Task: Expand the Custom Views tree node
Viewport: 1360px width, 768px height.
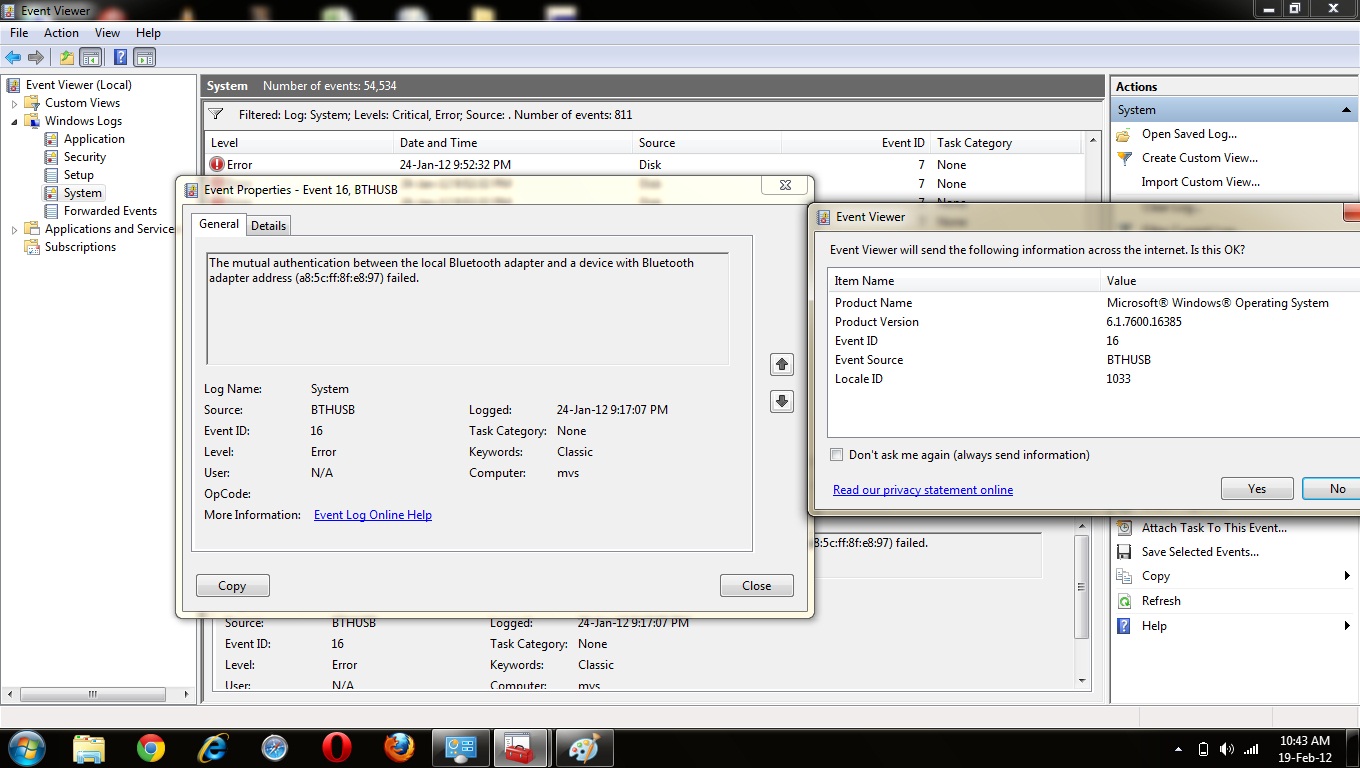Action: point(14,103)
